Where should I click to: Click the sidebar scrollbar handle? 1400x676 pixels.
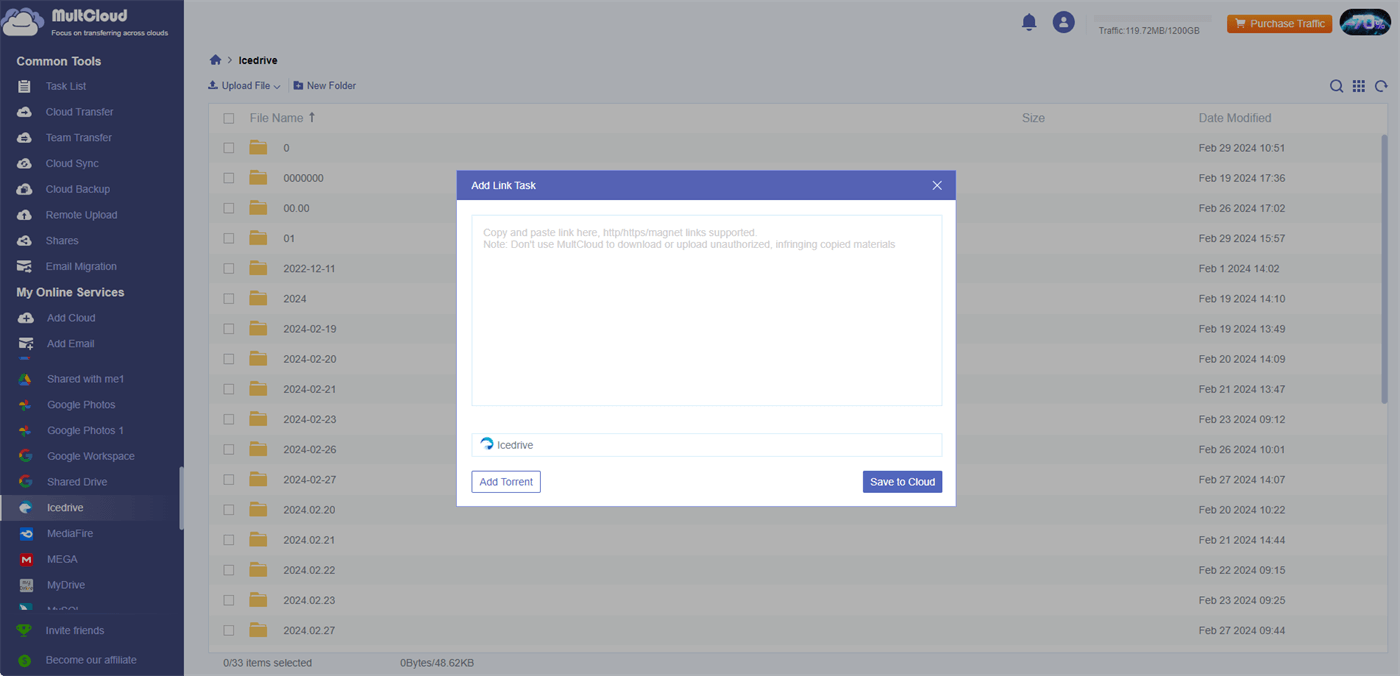point(181,498)
